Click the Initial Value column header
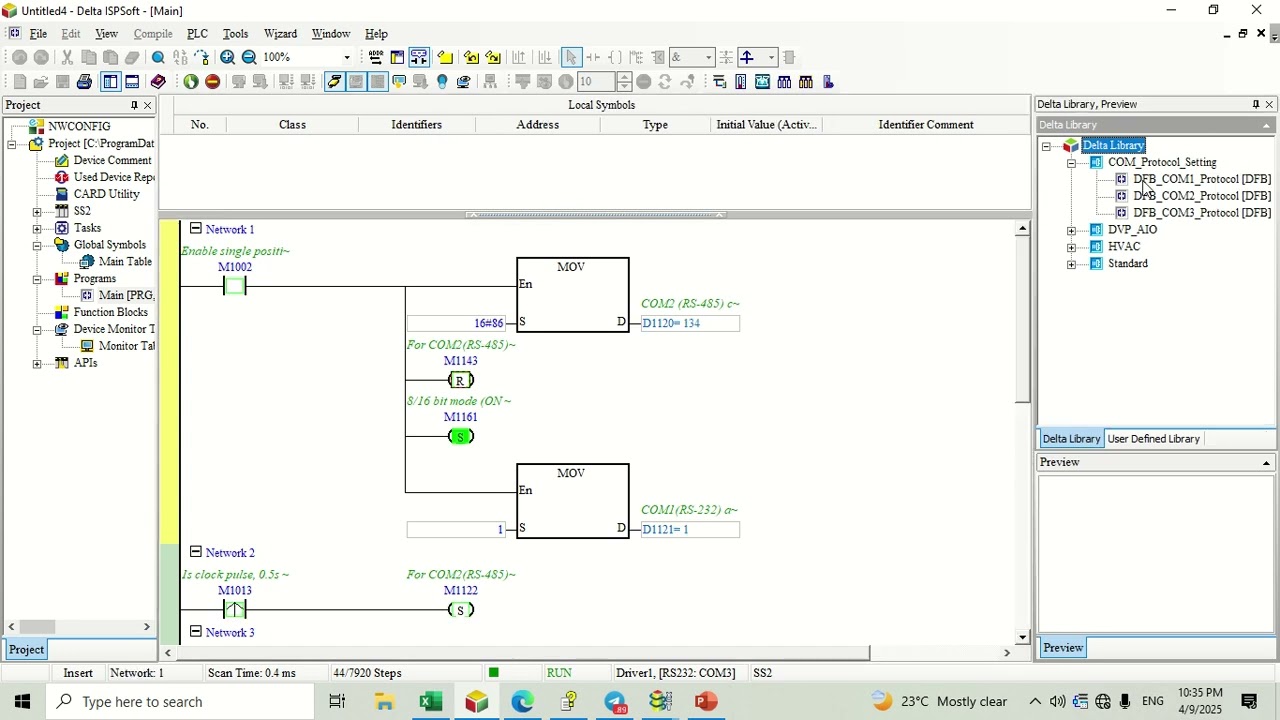 (766, 124)
